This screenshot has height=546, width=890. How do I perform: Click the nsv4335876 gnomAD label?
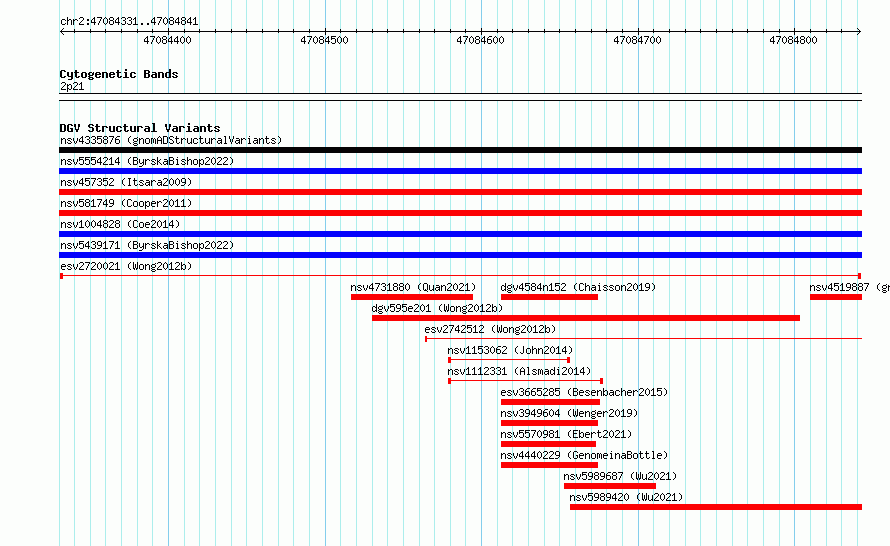(171, 140)
